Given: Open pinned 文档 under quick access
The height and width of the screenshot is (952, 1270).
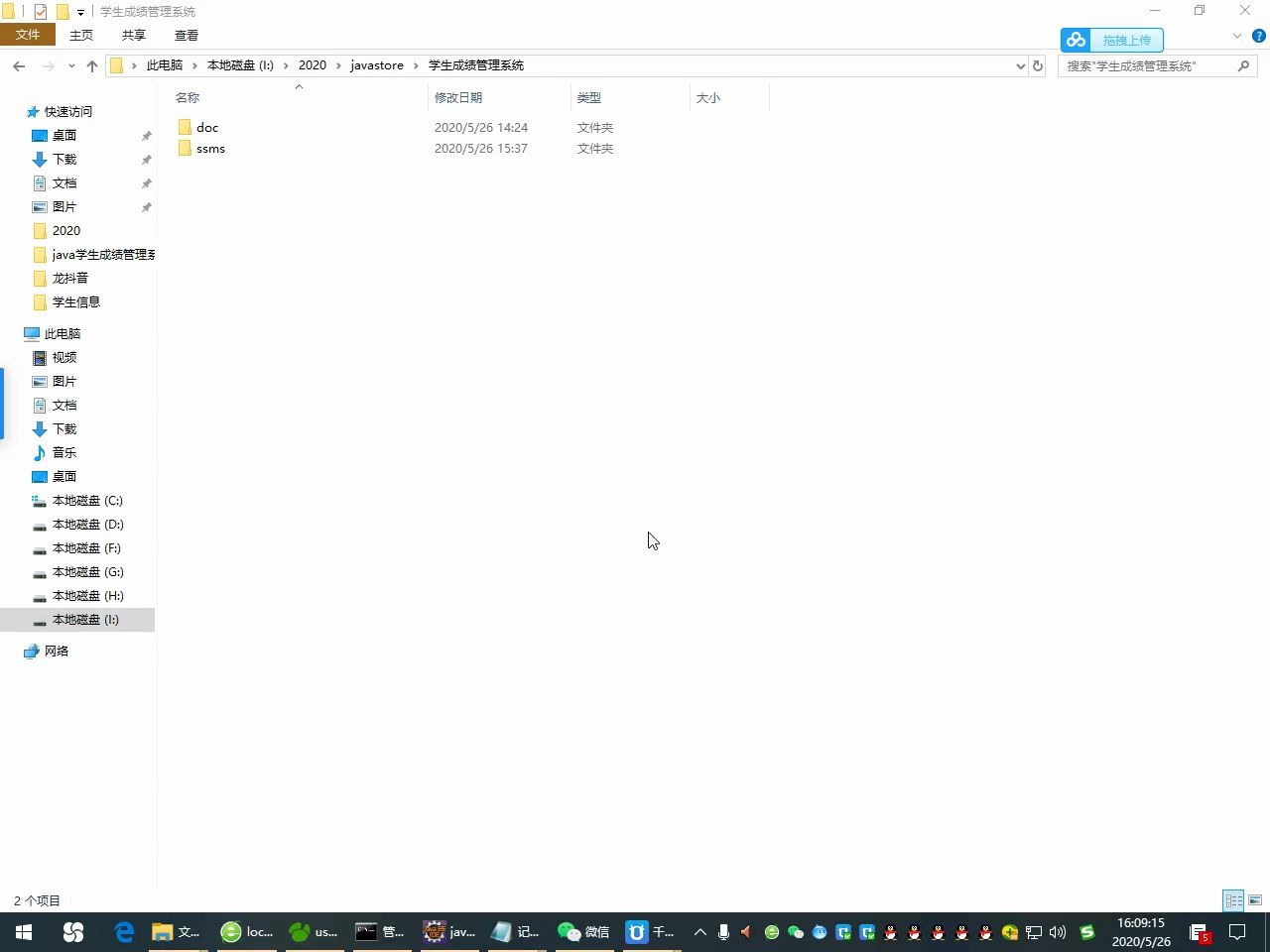Looking at the screenshot, I should [x=64, y=183].
